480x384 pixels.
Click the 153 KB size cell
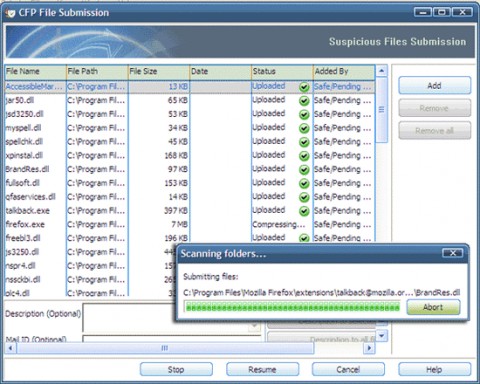176,183
